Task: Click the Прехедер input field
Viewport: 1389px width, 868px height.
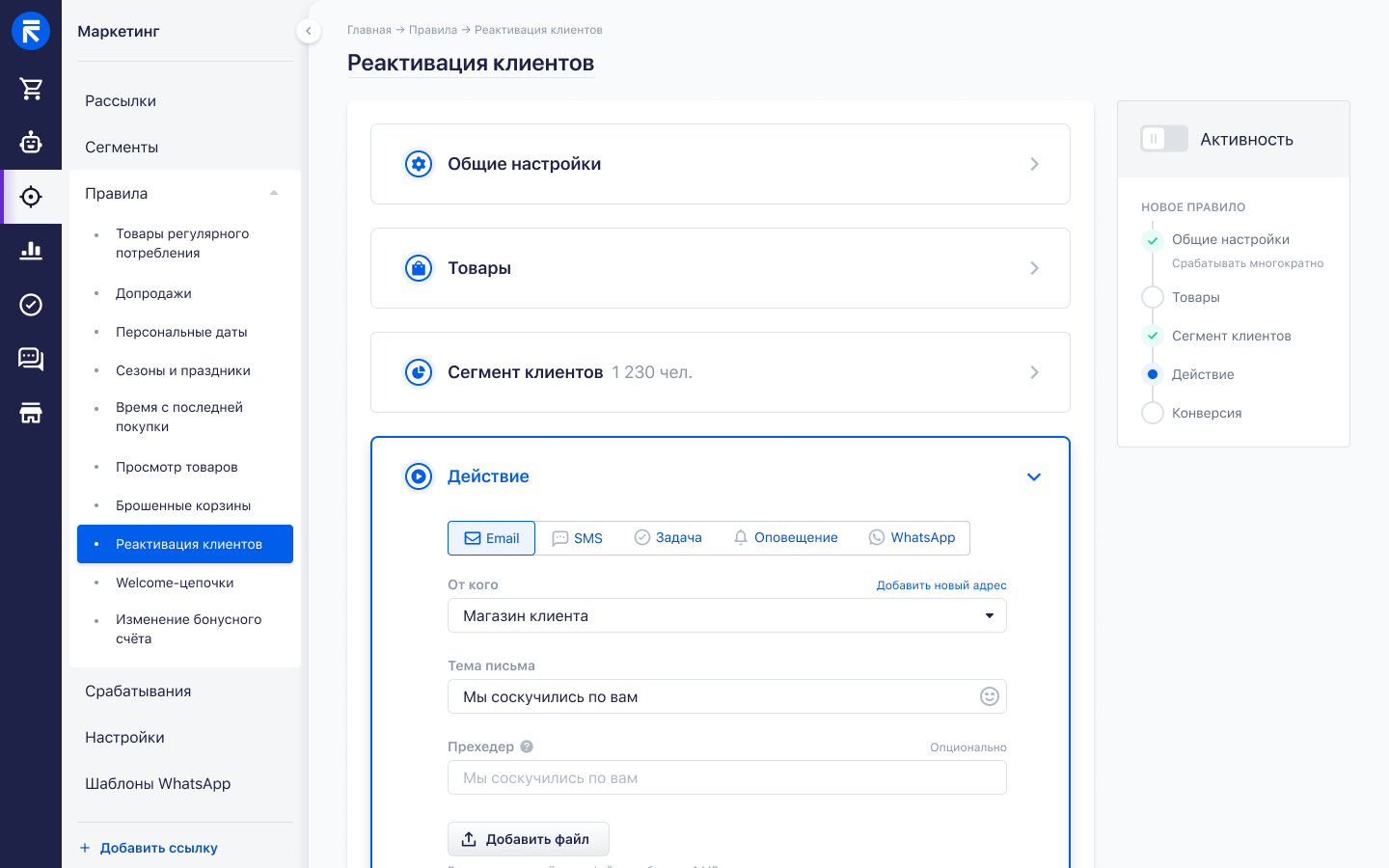Action: pyautogui.click(x=726, y=777)
